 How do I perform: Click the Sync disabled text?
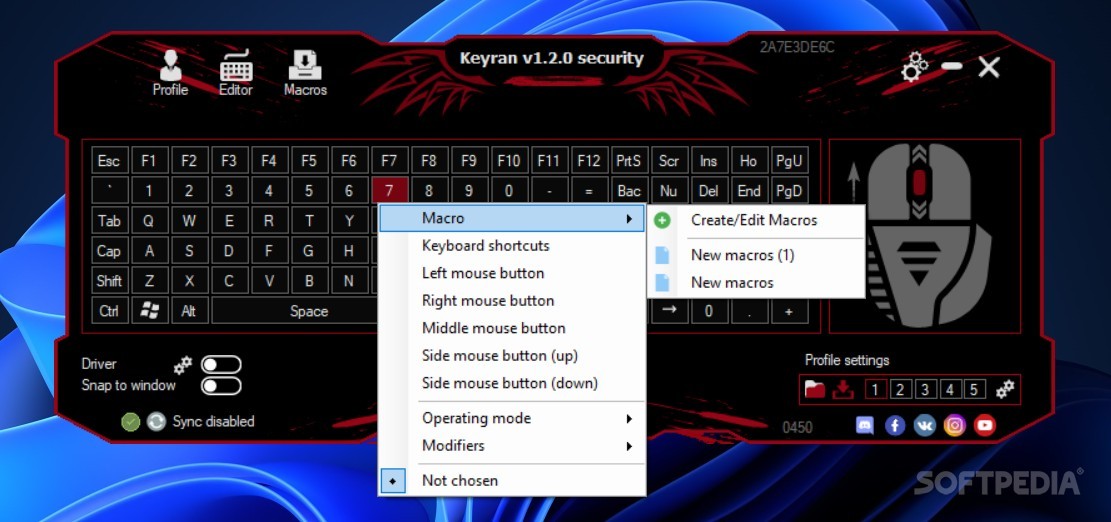tap(213, 421)
